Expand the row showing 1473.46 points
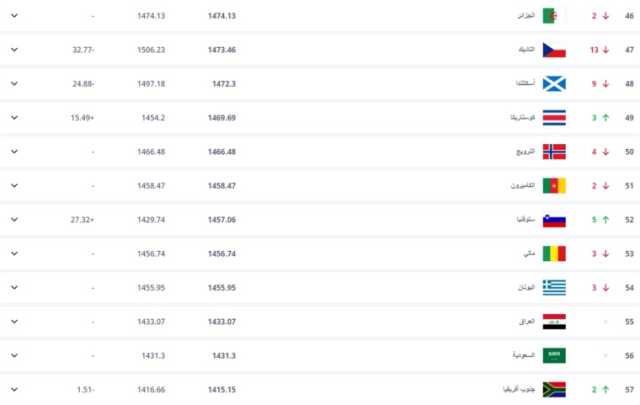The image size is (640, 405). pos(14,50)
